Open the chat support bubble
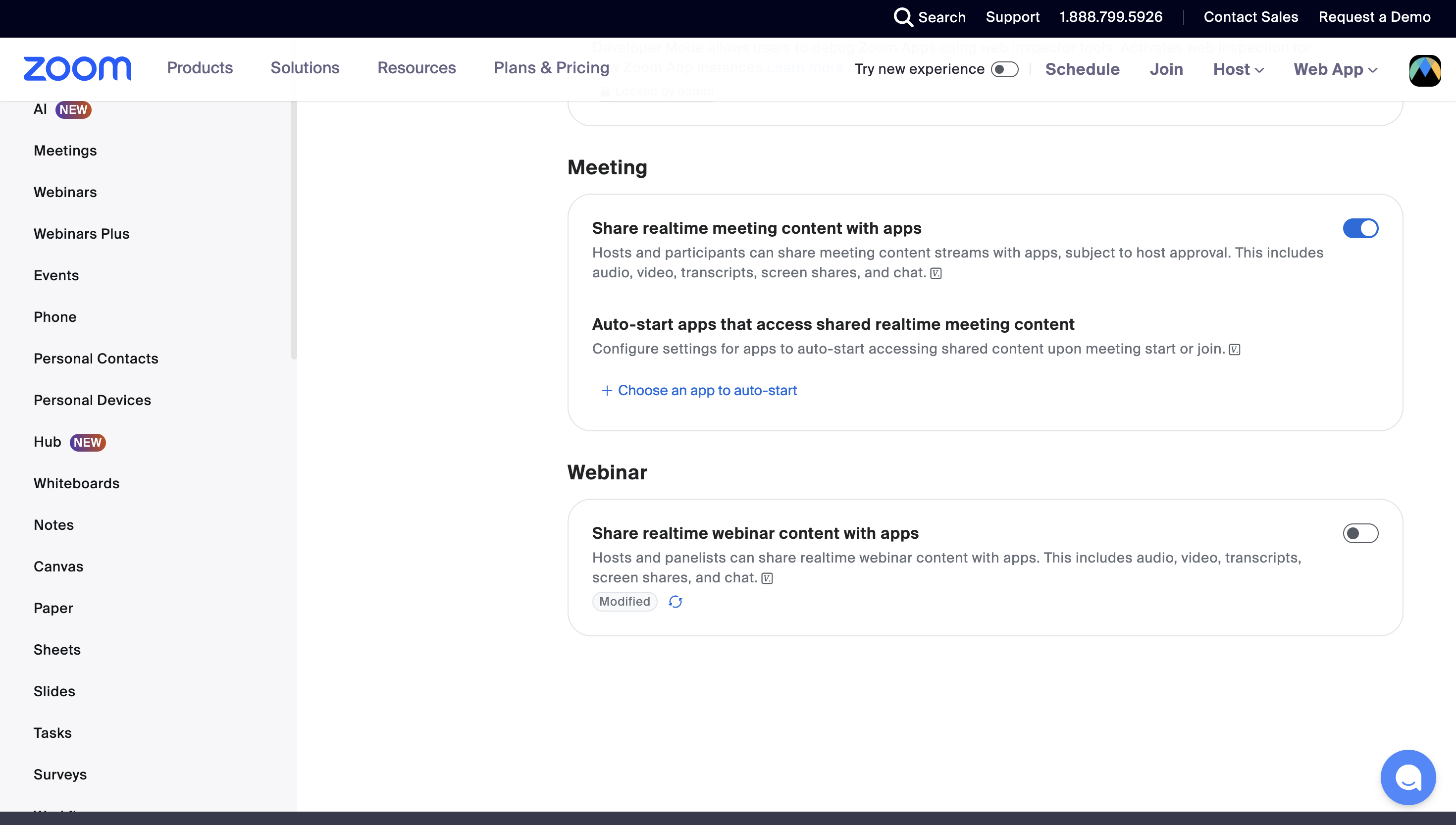This screenshot has width=1456, height=825. point(1408,777)
